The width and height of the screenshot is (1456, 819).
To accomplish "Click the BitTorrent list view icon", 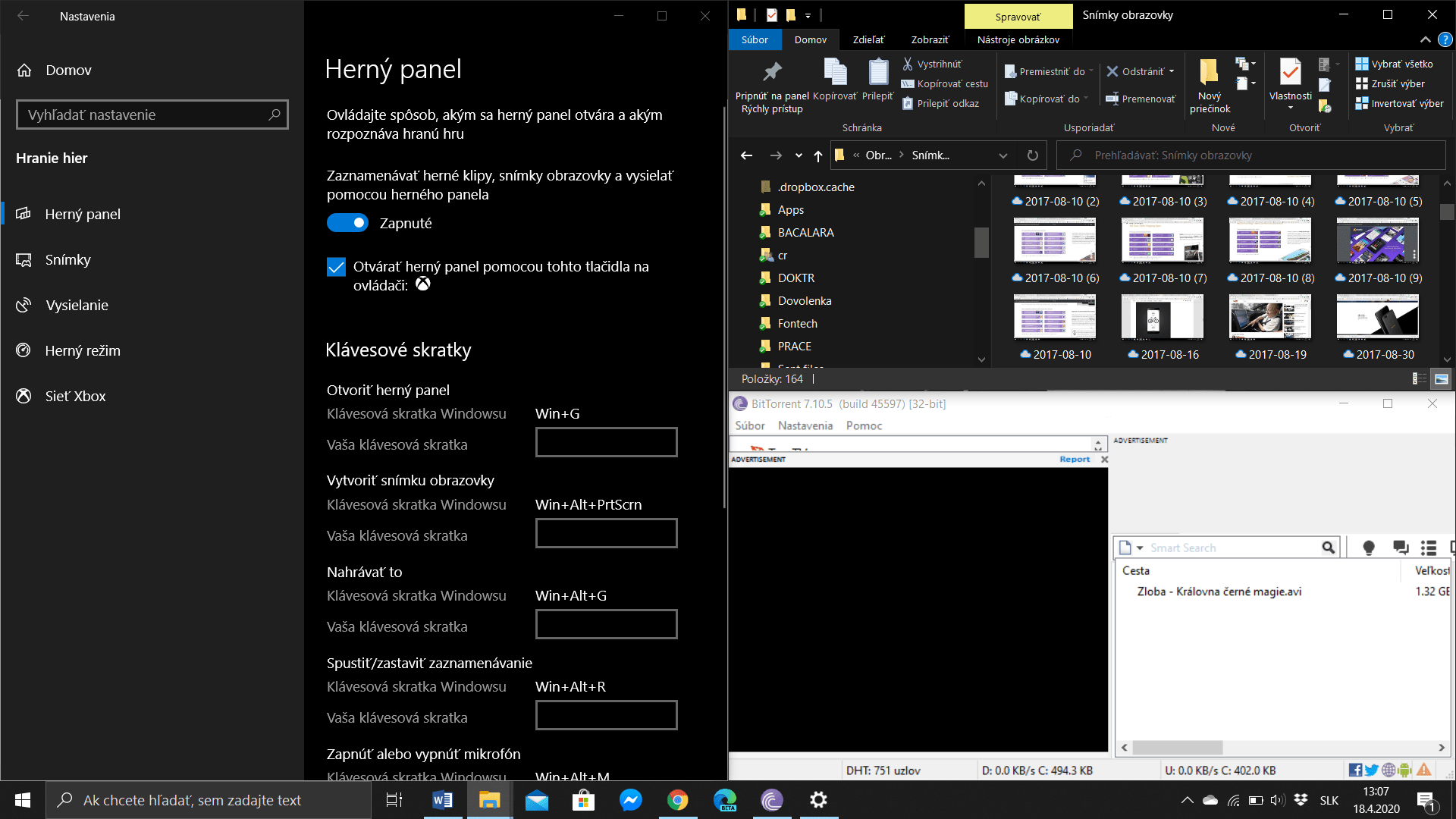I will pos(1429,548).
